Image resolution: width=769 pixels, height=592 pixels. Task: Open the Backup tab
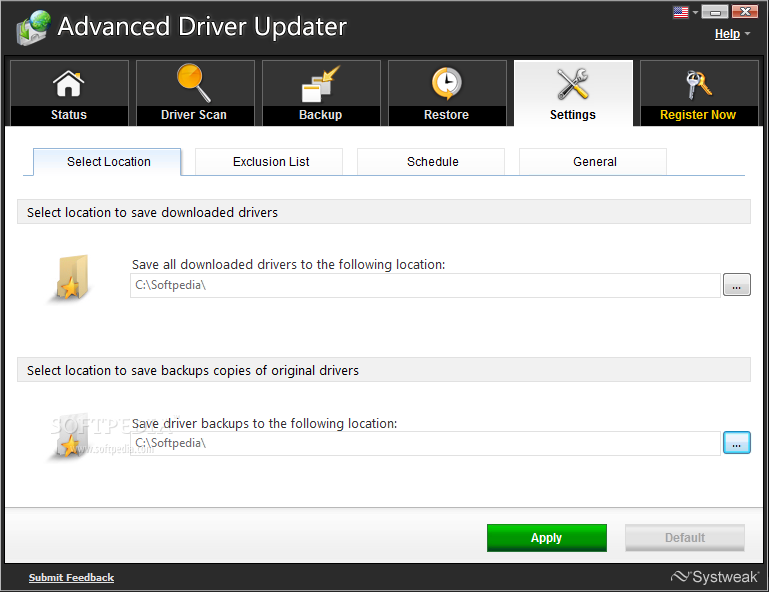321,93
